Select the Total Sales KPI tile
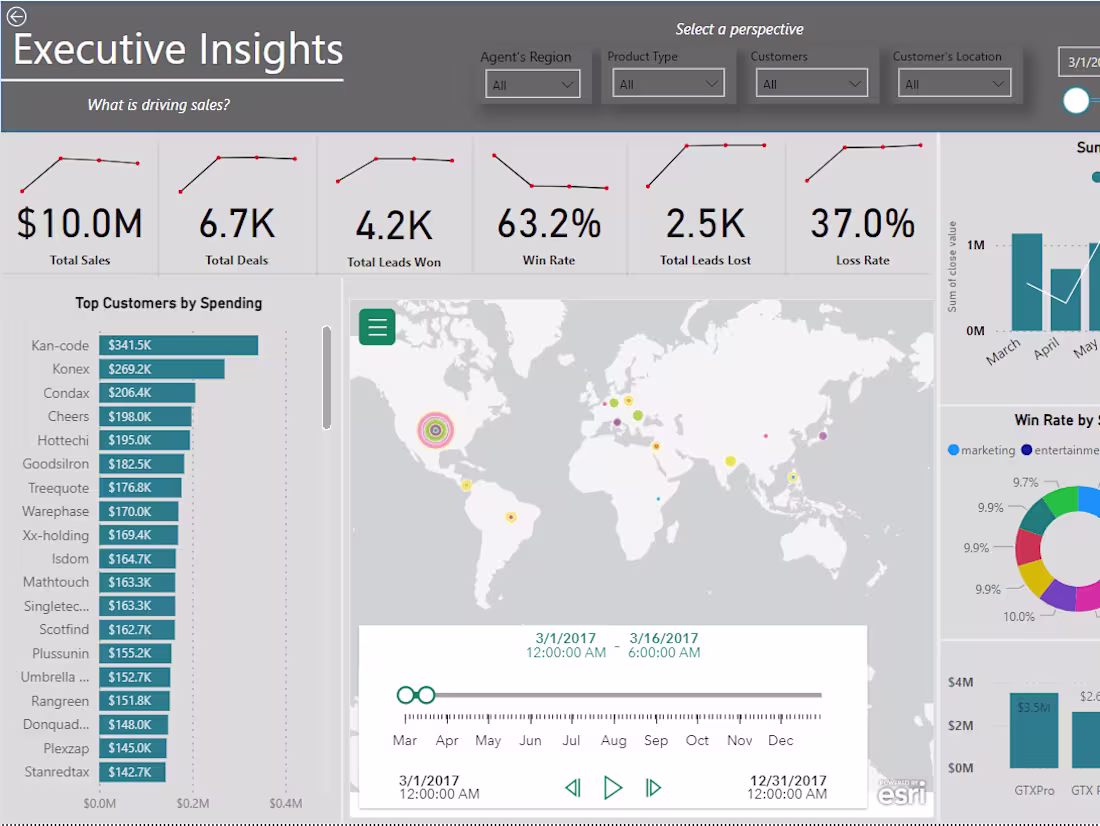 pos(80,205)
